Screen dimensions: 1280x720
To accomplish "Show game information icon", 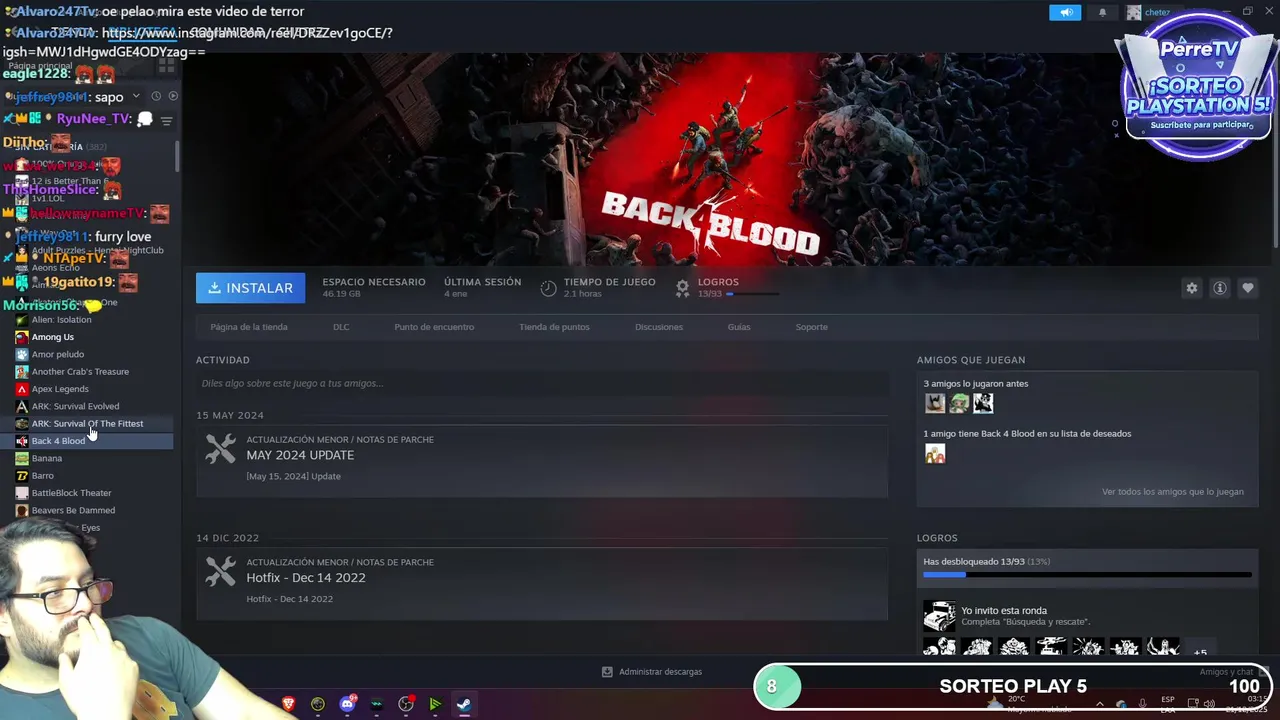I will click(x=1219, y=288).
